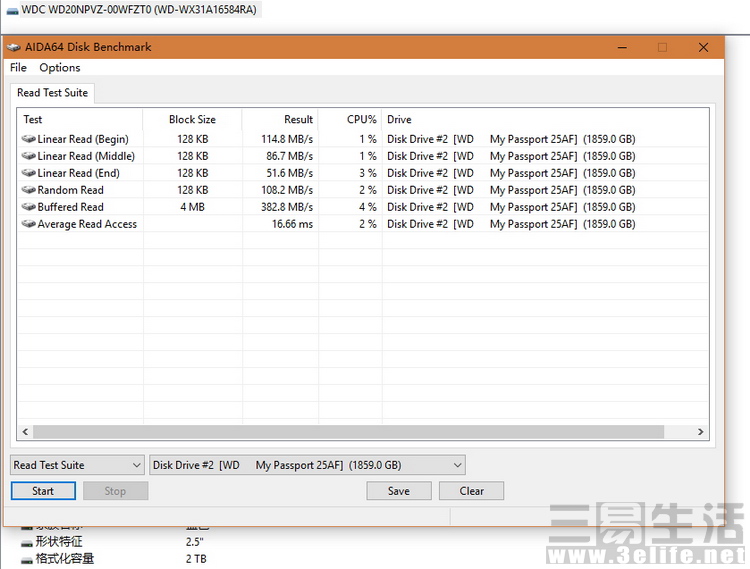750x569 pixels.
Task: Click the AIDA64 Disk Benchmark title bar icon
Action: (13, 47)
